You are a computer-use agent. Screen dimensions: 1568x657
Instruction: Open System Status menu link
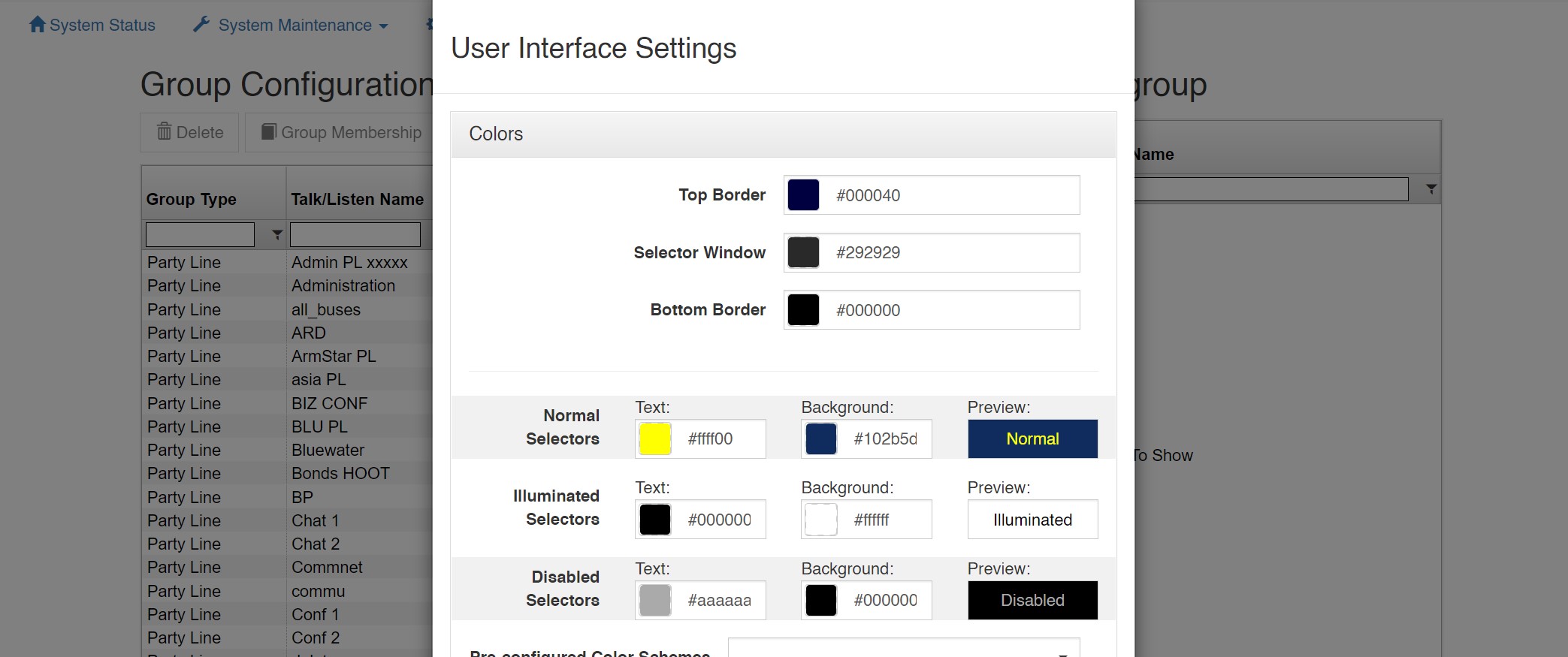[x=92, y=25]
